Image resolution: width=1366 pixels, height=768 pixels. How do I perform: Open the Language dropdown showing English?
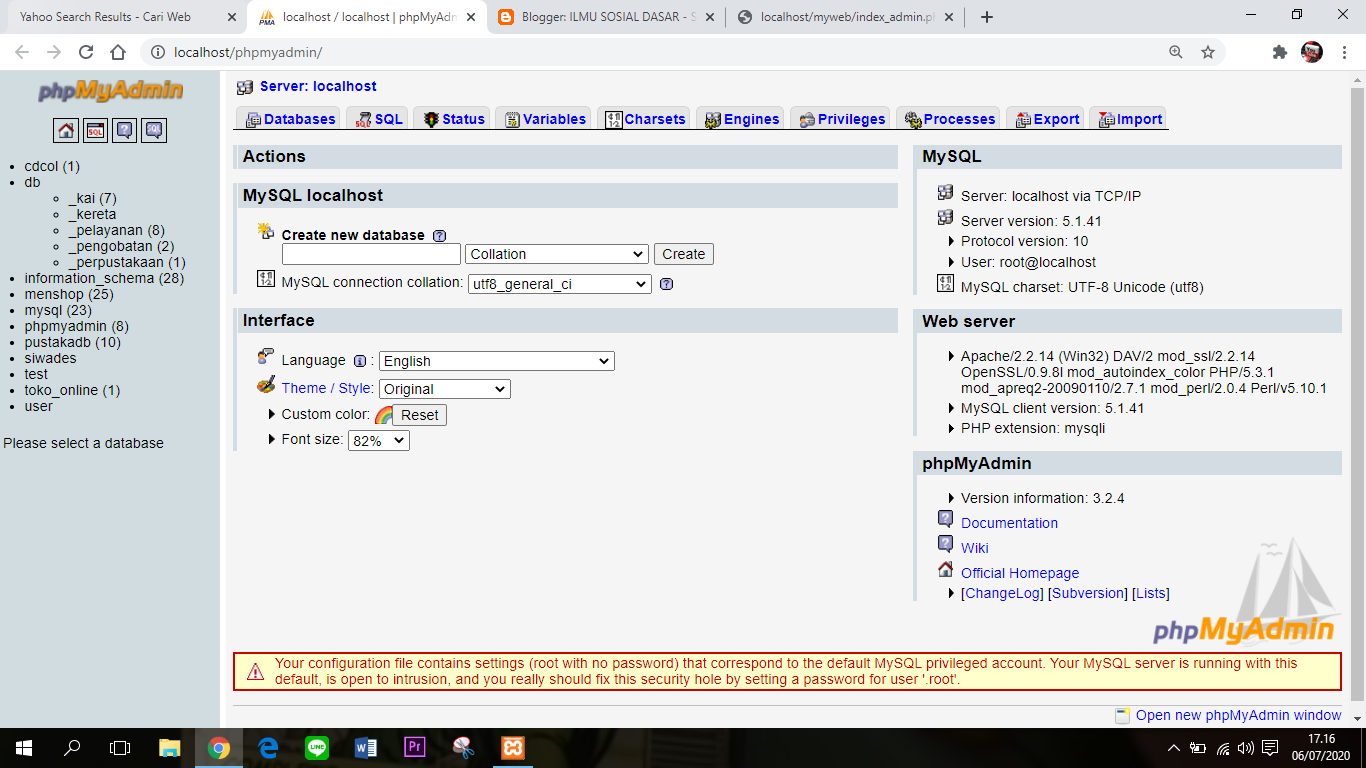496,361
